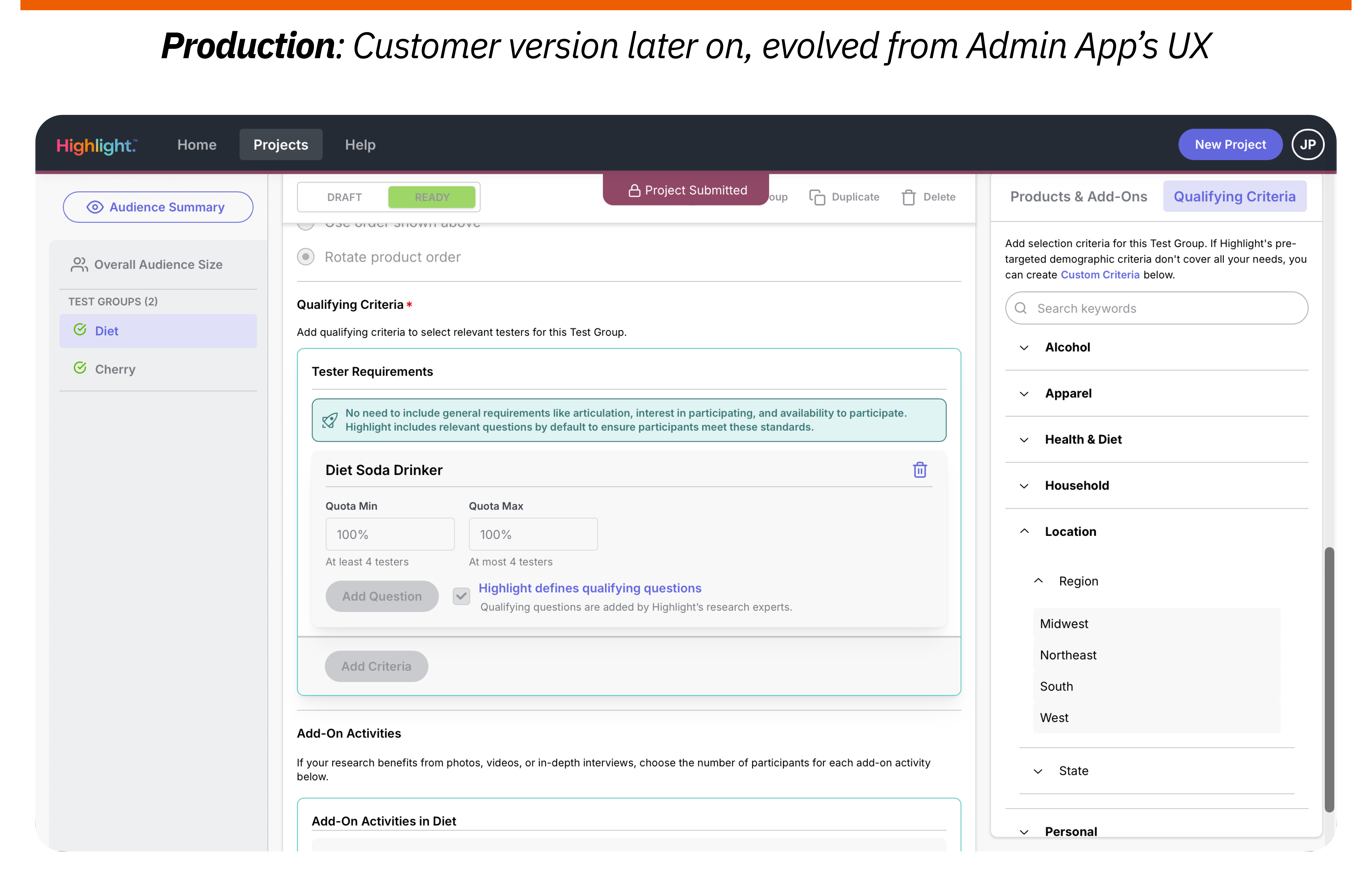Click the Diet Soda Drinker heading
1372x895 pixels.
tap(384, 470)
